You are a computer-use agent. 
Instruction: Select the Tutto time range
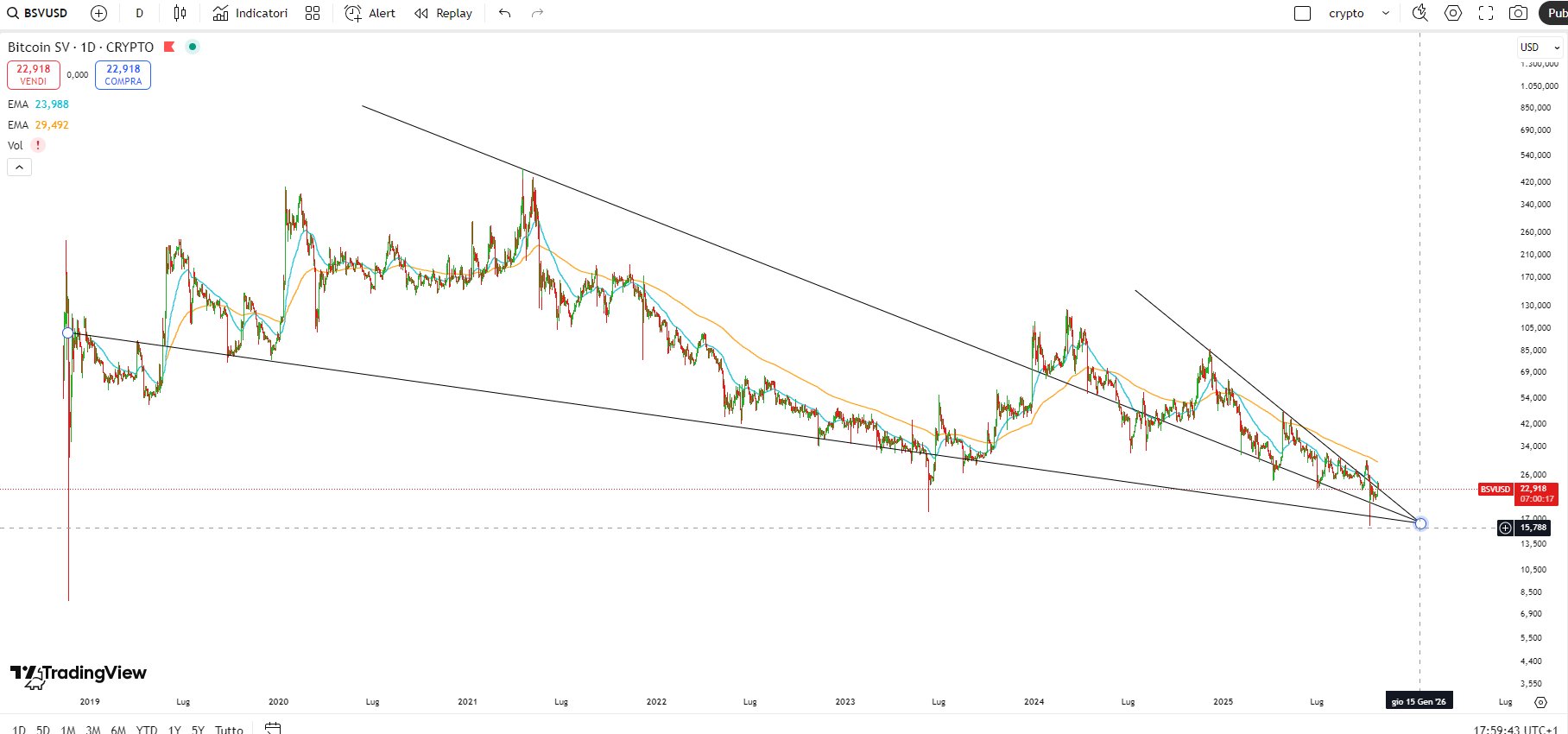[229, 730]
